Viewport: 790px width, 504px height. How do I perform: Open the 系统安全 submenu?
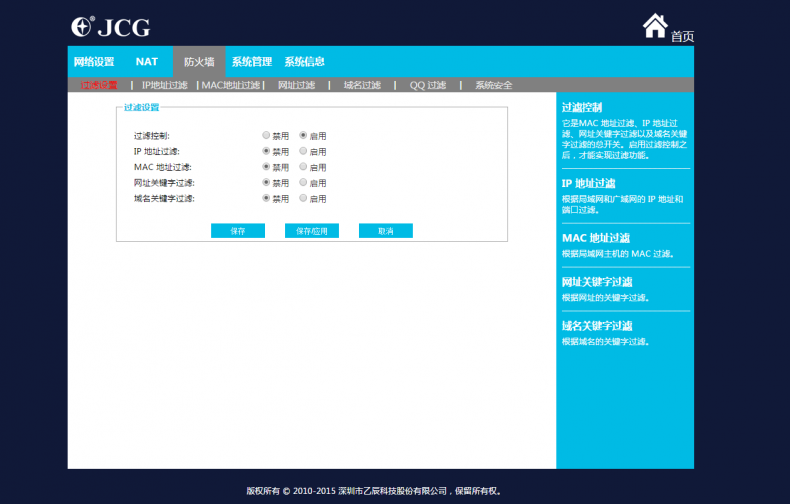coord(493,85)
